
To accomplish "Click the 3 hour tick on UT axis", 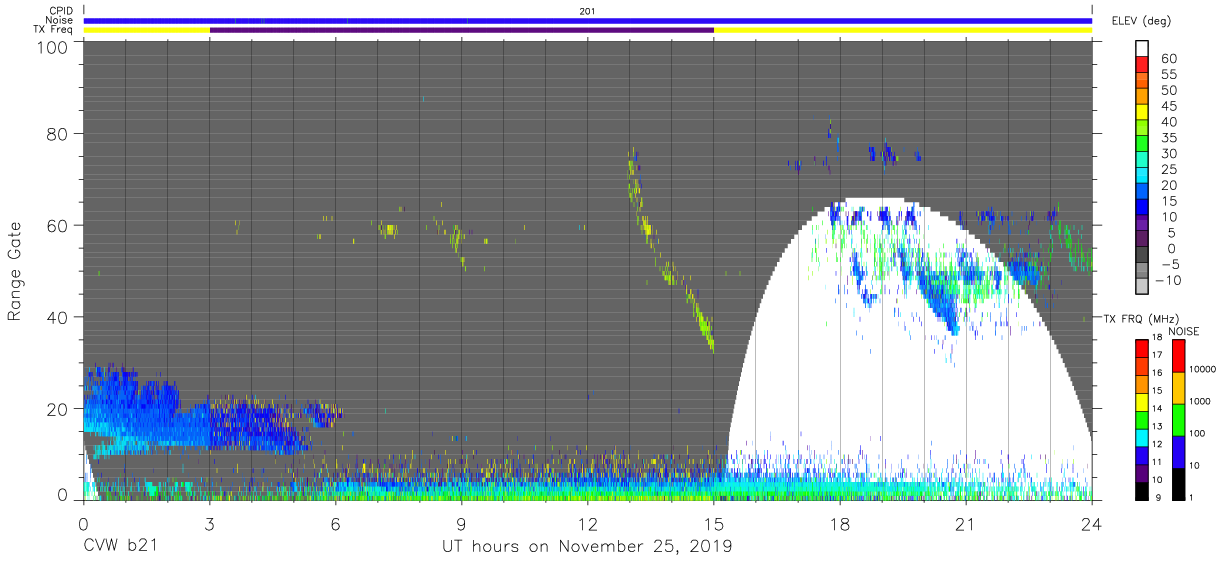I will [209, 523].
